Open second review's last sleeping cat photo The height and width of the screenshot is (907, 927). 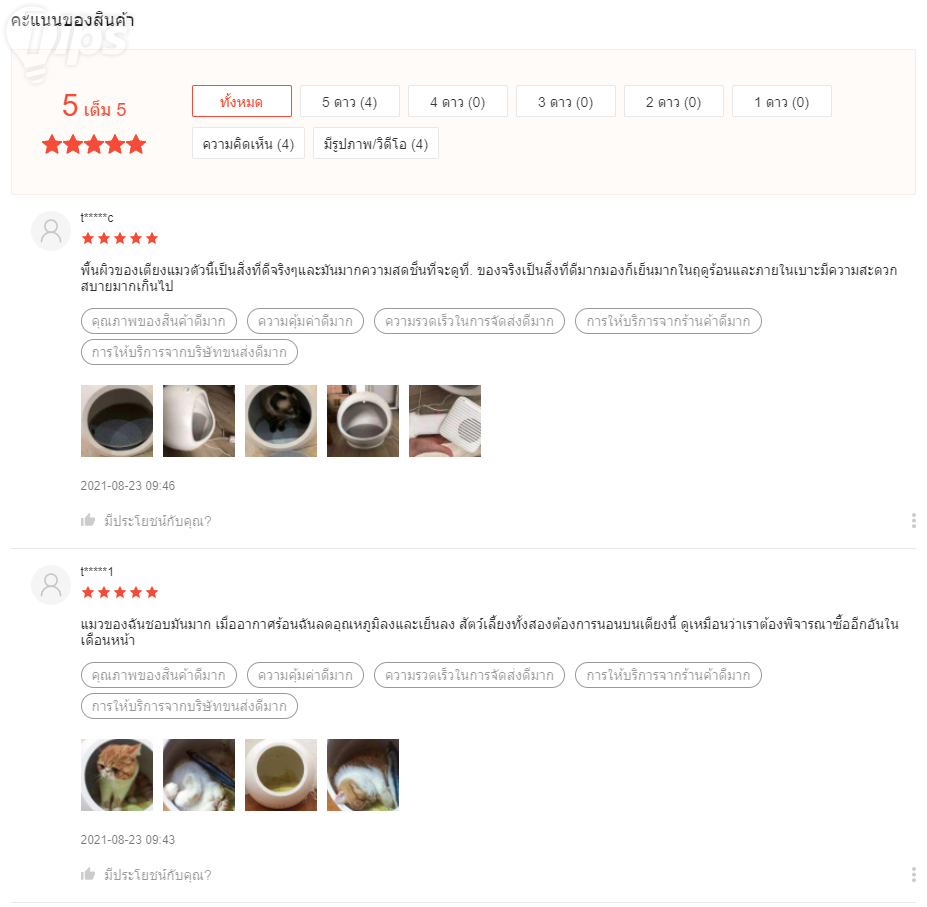[363, 775]
